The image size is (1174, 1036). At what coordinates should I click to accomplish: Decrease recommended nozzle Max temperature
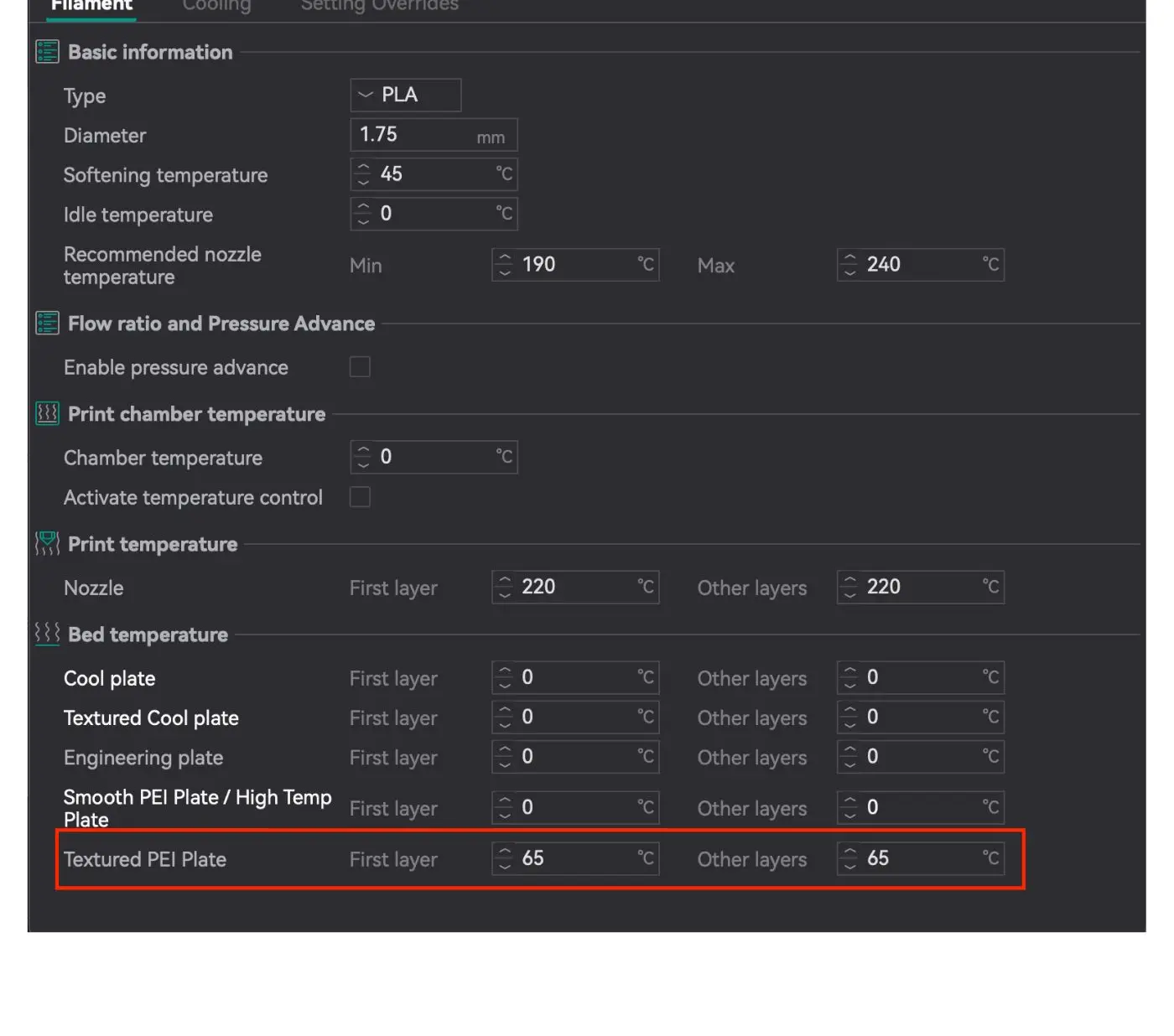pyautogui.click(x=850, y=272)
